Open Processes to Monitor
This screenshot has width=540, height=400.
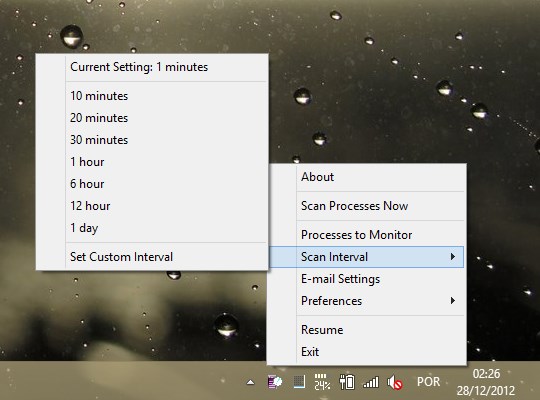click(x=367, y=235)
